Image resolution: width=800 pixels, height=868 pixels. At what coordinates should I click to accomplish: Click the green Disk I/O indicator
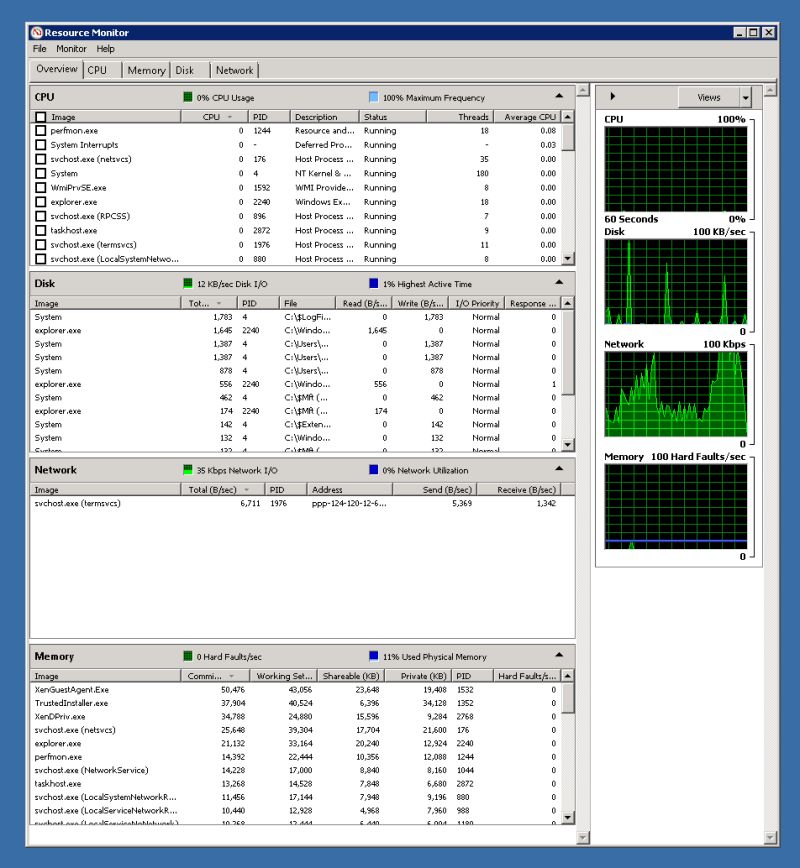[187, 283]
